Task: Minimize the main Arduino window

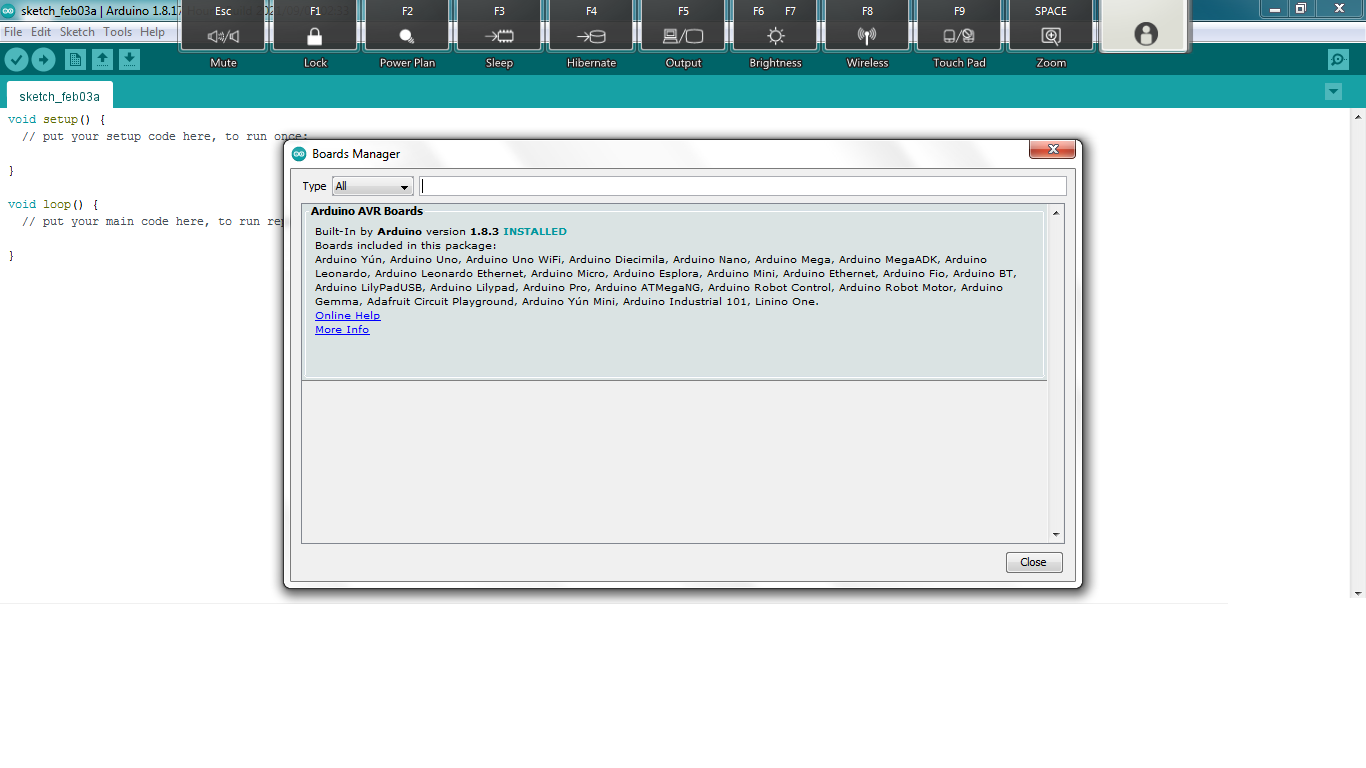Action: click(1275, 9)
